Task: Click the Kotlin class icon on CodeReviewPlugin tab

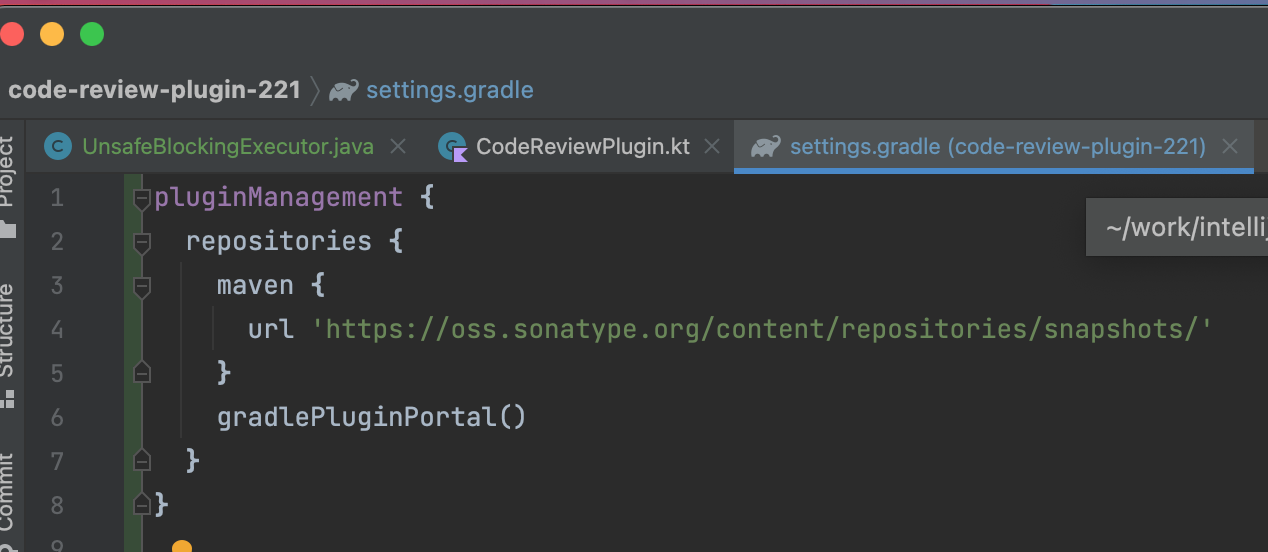Action: (454, 148)
